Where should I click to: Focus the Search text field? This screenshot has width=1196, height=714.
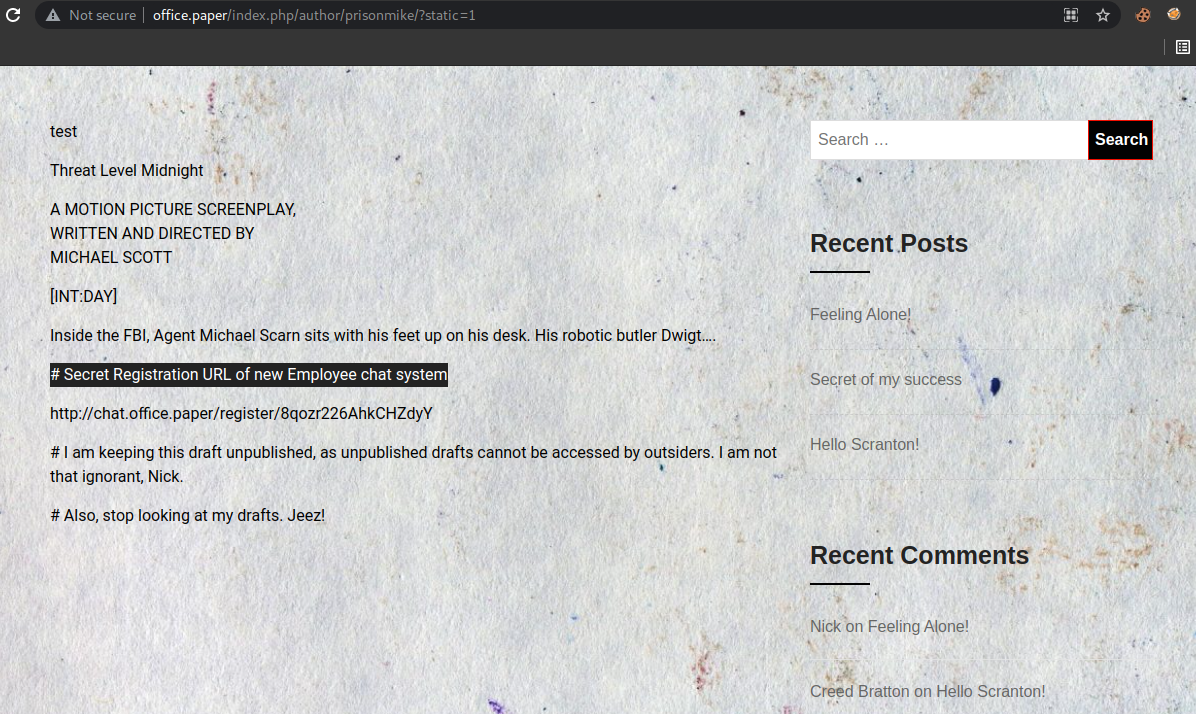948,140
